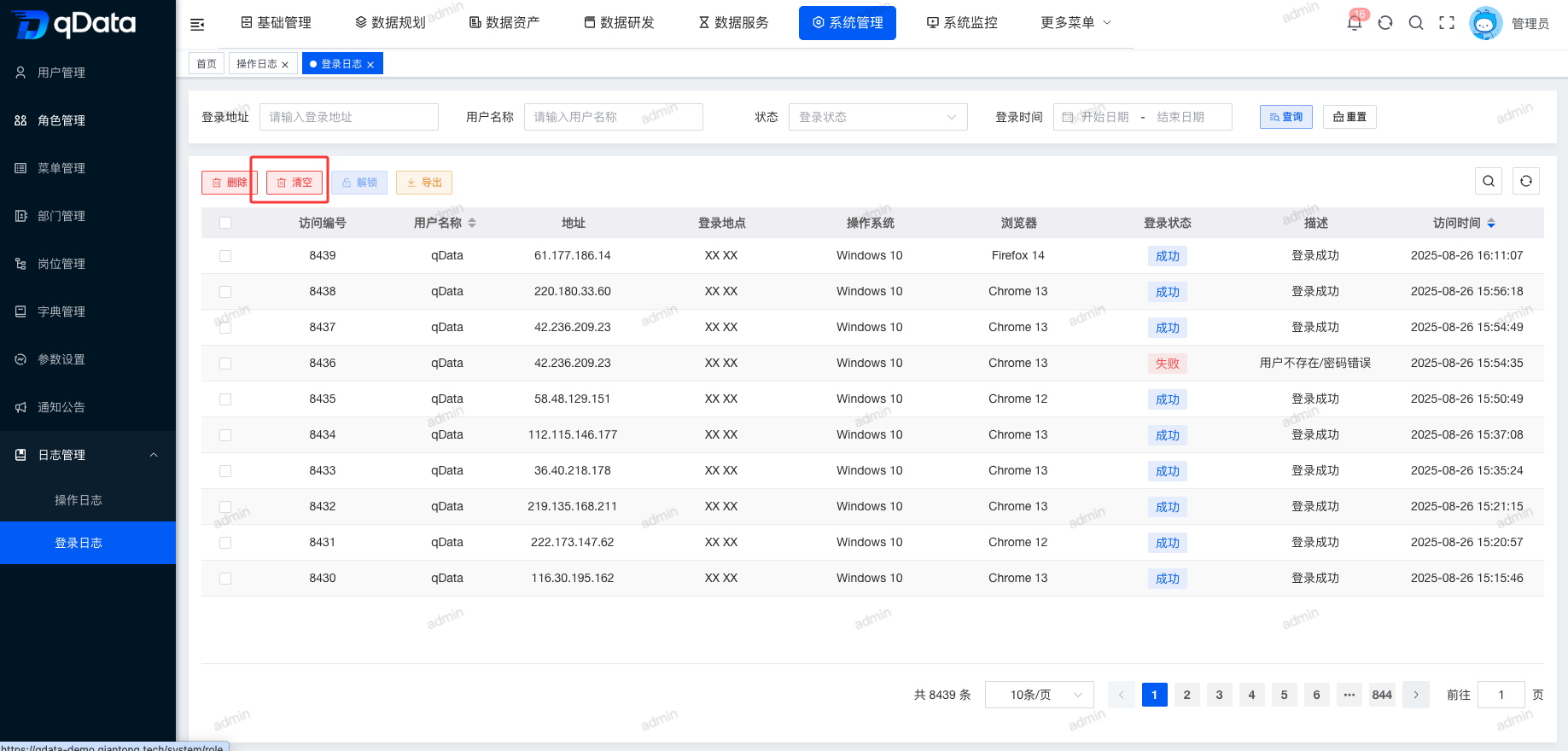Check the row 8435 checkbox

(225, 399)
